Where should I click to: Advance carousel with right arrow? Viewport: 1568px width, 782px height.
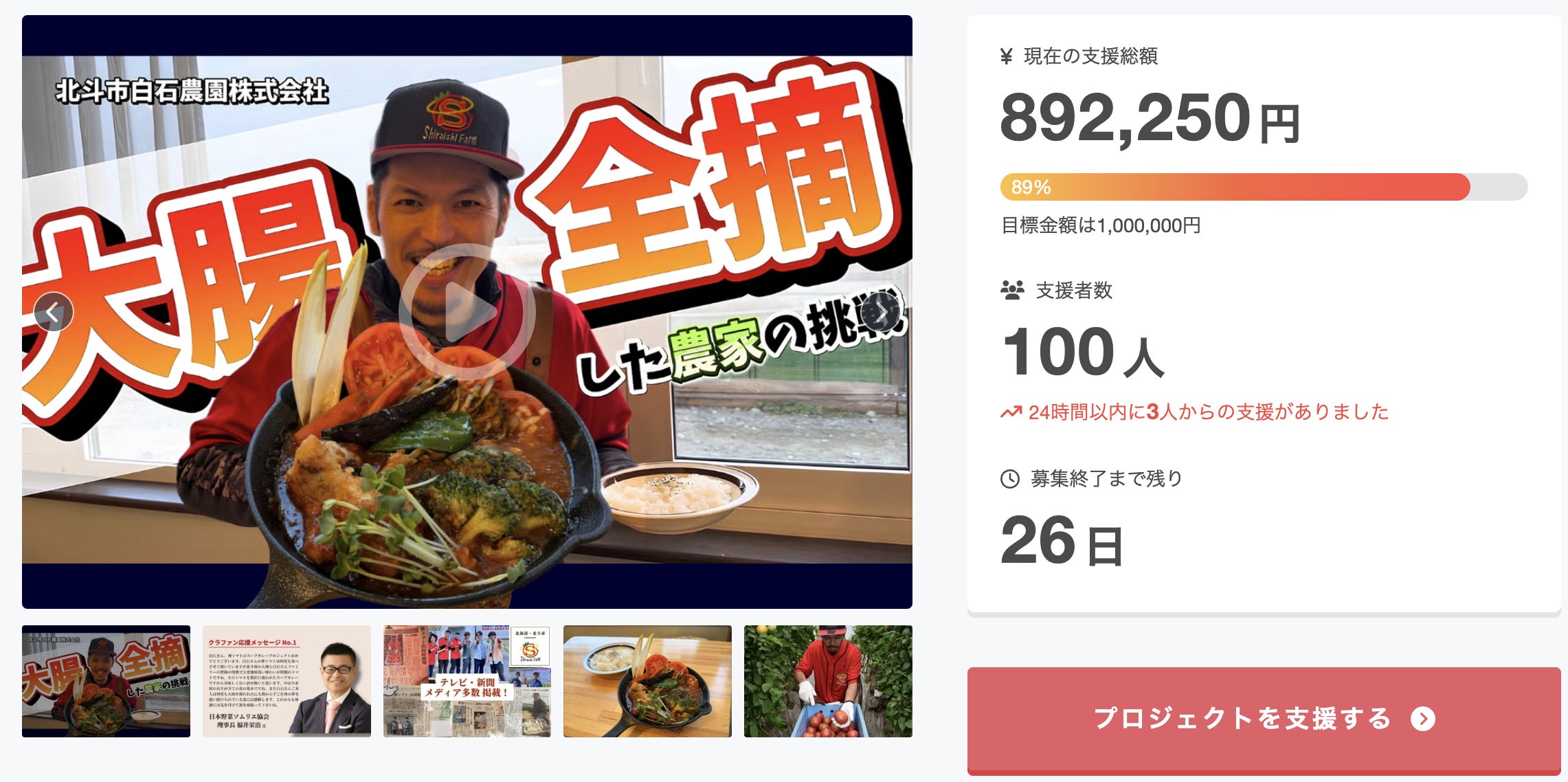click(x=881, y=312)
